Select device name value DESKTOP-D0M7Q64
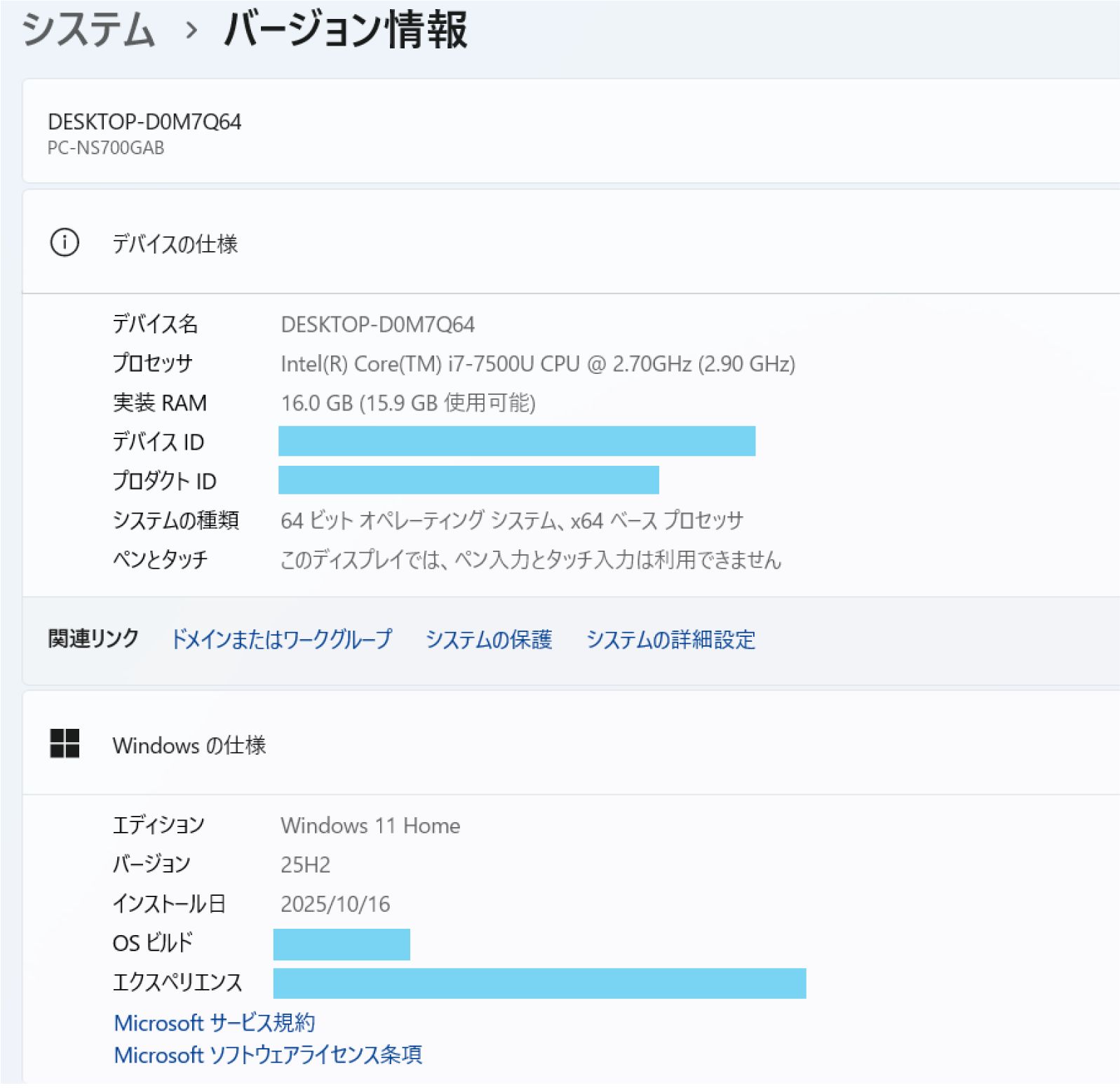 pyautogui.click(x=377, y=325)
